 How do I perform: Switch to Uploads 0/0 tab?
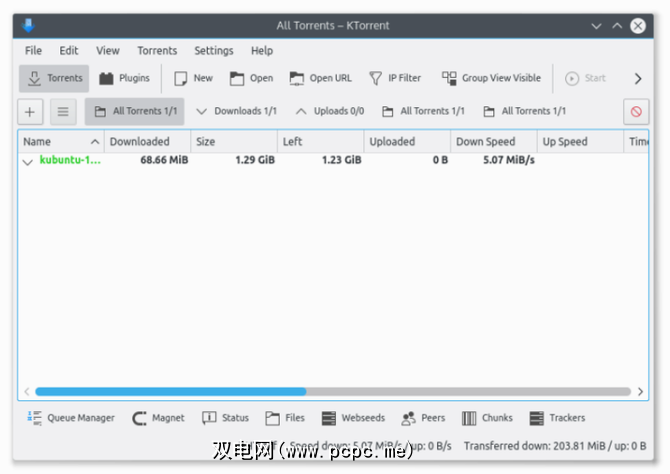pos(330,112)
